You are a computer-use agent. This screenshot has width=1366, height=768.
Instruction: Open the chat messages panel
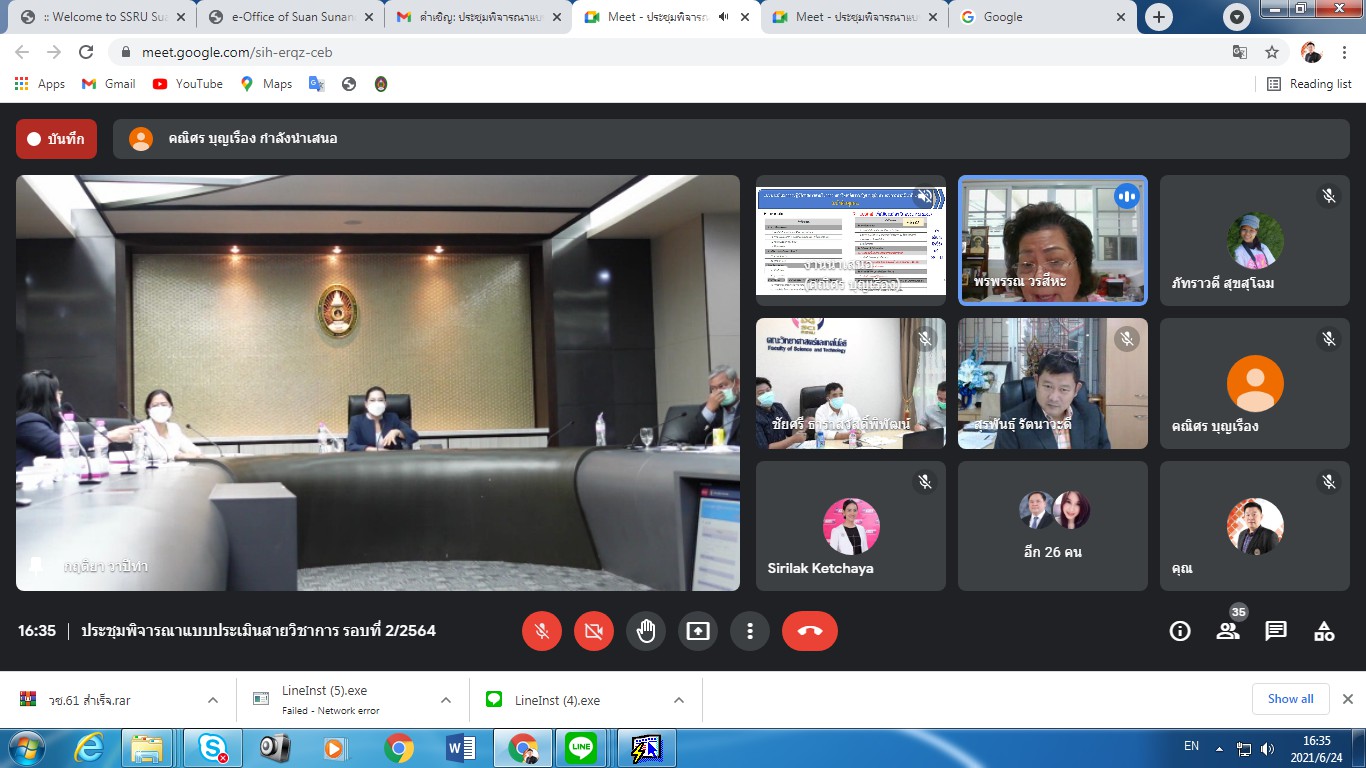1276,631
